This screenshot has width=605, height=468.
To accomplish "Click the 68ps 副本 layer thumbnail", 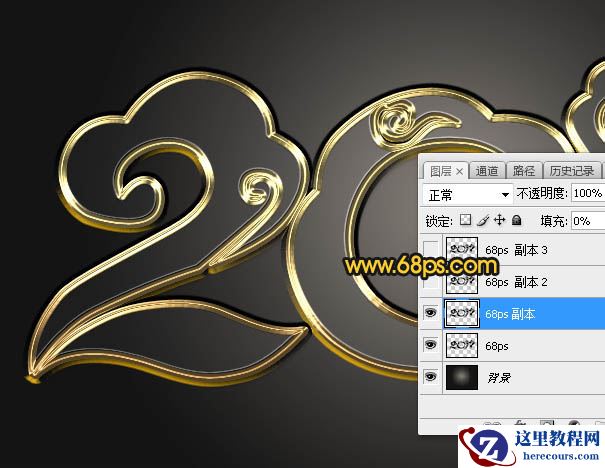I will [462, 314].
